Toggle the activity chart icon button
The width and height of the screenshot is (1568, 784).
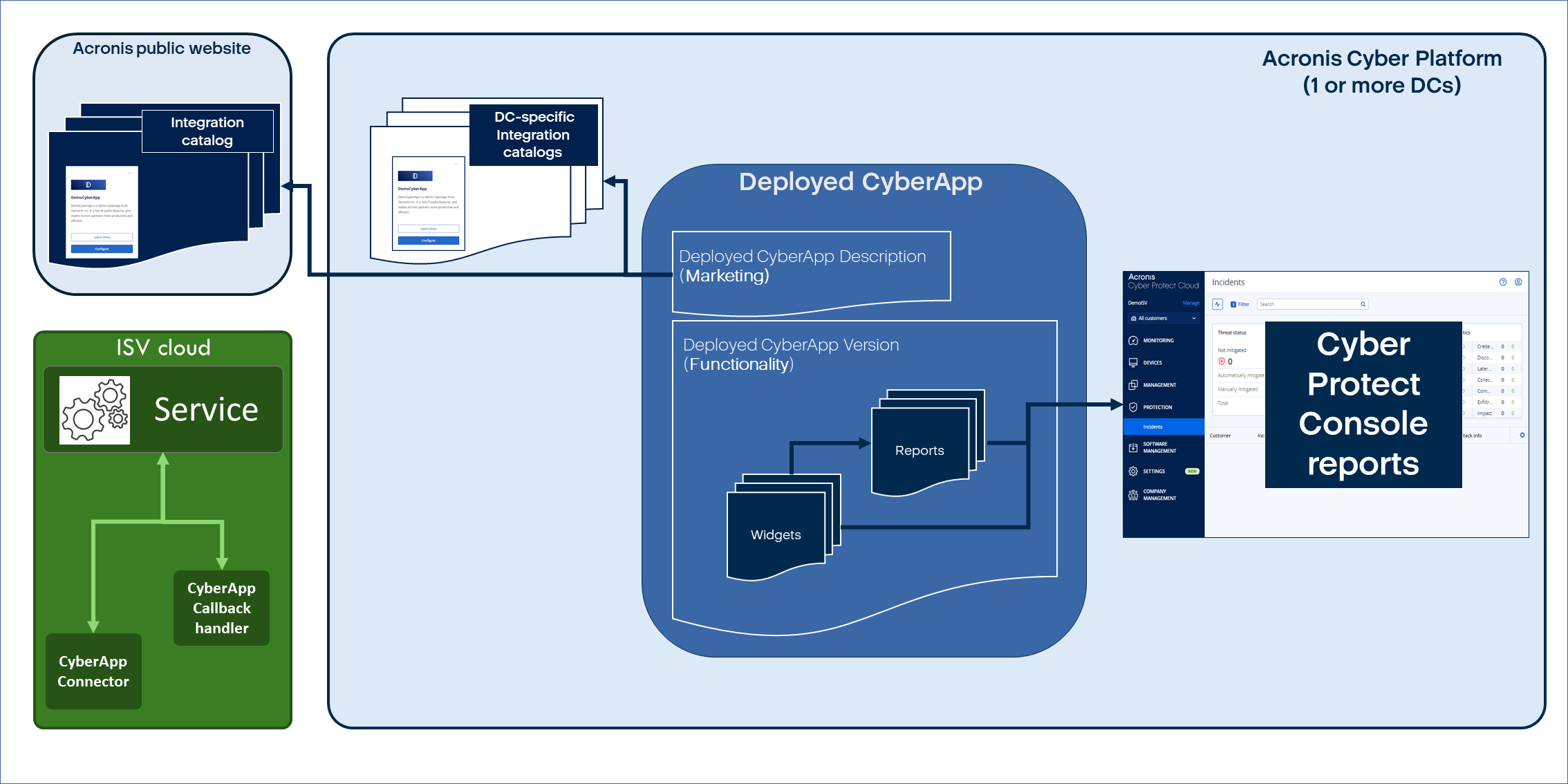pyautogui.click(x=1217, y=304)
